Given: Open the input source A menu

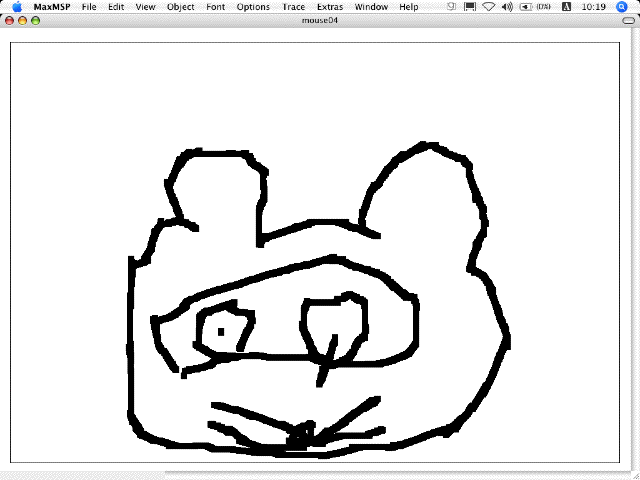Looking at the screenshot, I should point(567,7).
